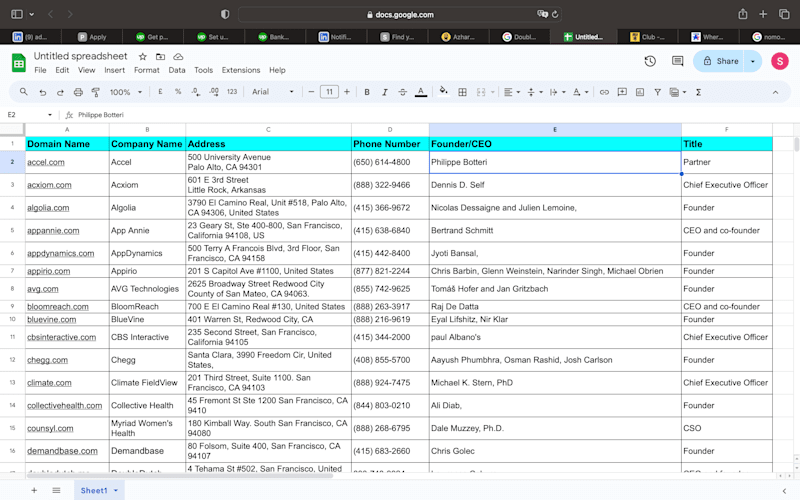Open text rotation dropdown
This screenshot has width=800, height=500.
click(x=580, y=92)
